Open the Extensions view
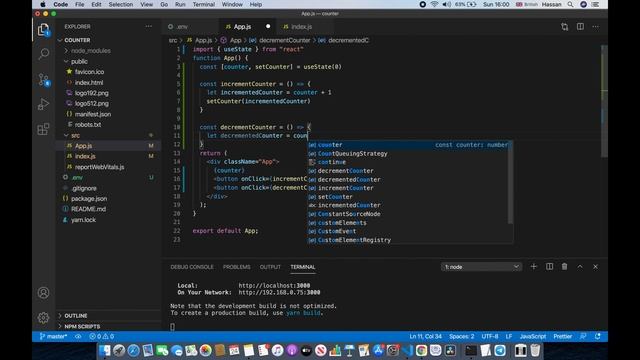Image resolution: width=640 pixels, height=360 pixels. tap(43, 129)
